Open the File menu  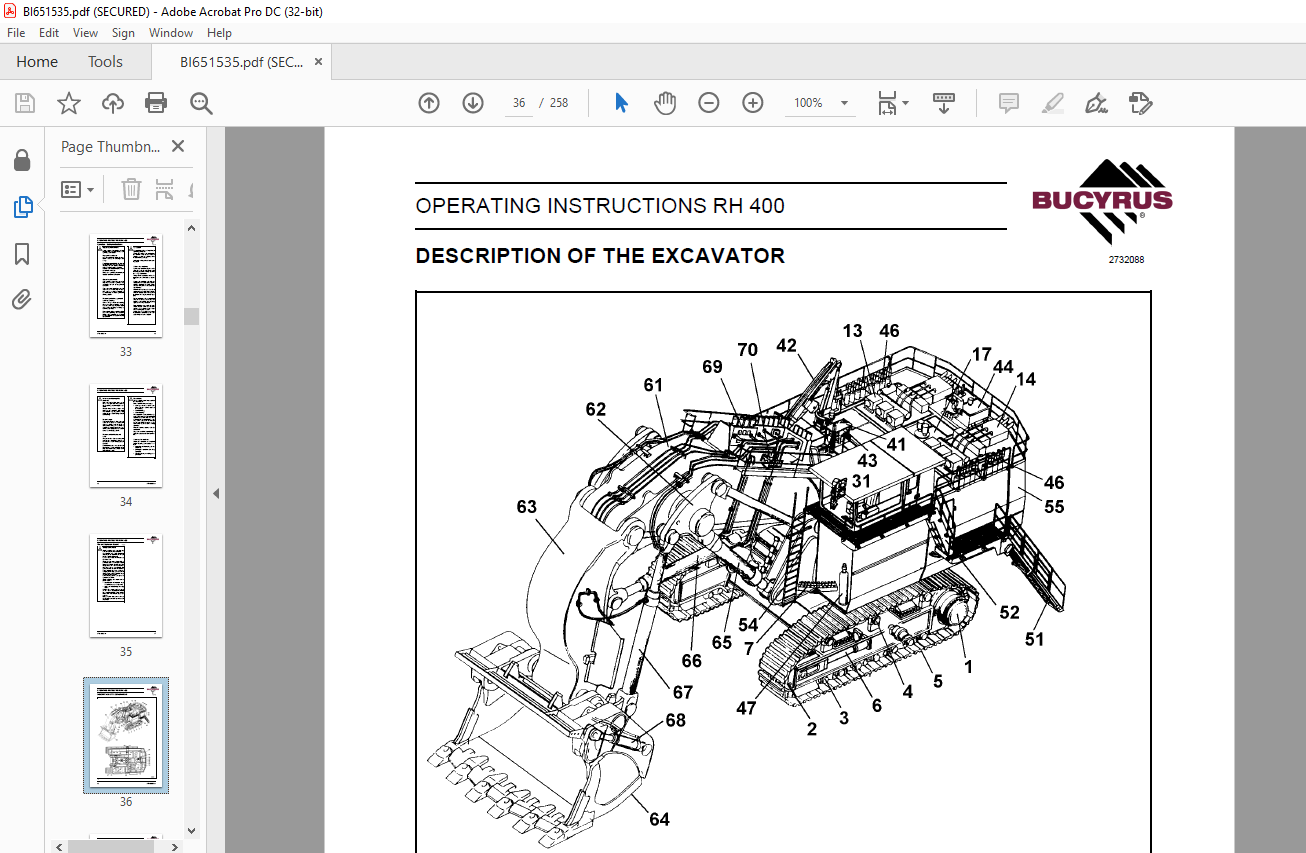coord(16,33)
